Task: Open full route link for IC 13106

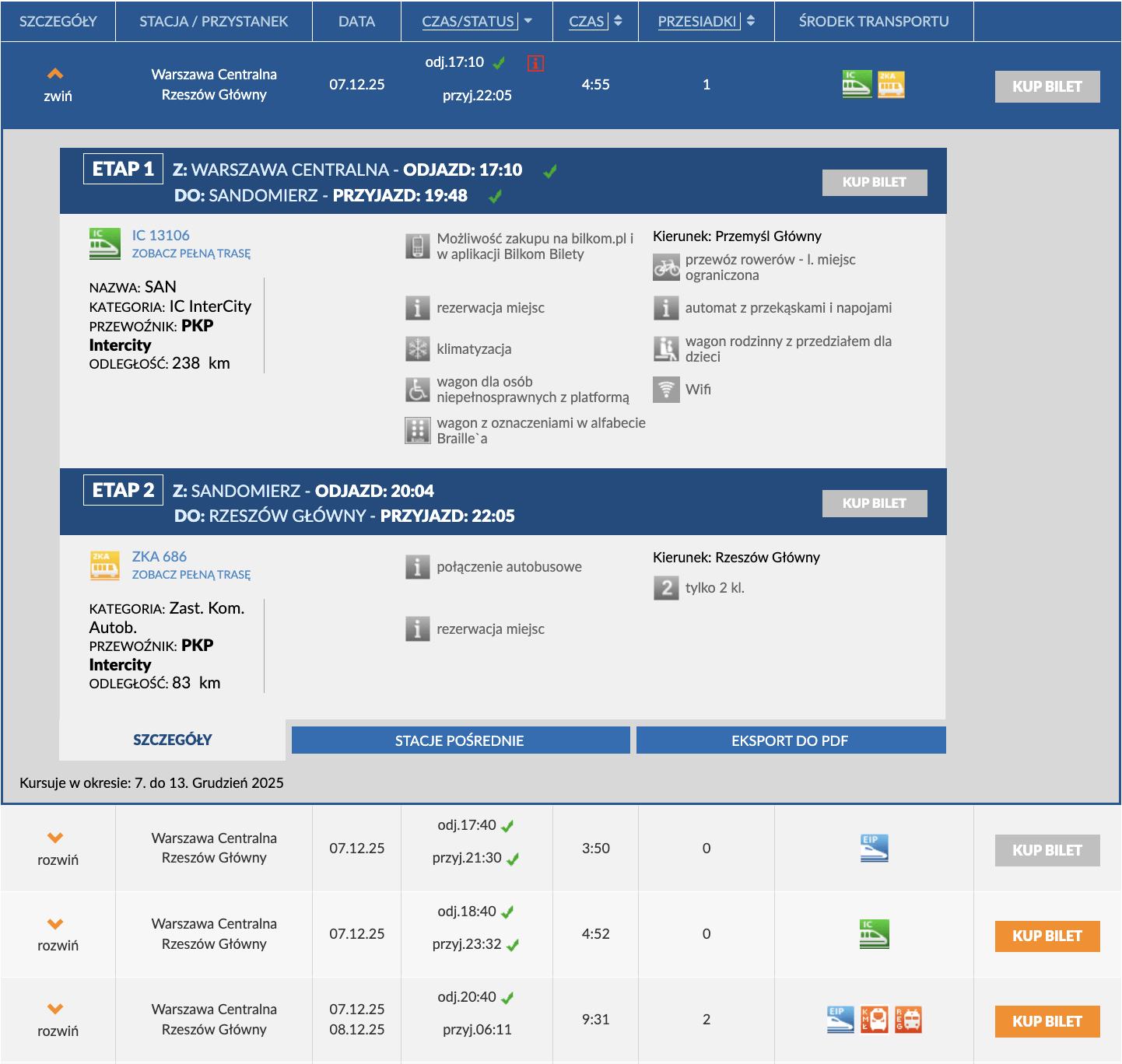Action: pos(191,254)
